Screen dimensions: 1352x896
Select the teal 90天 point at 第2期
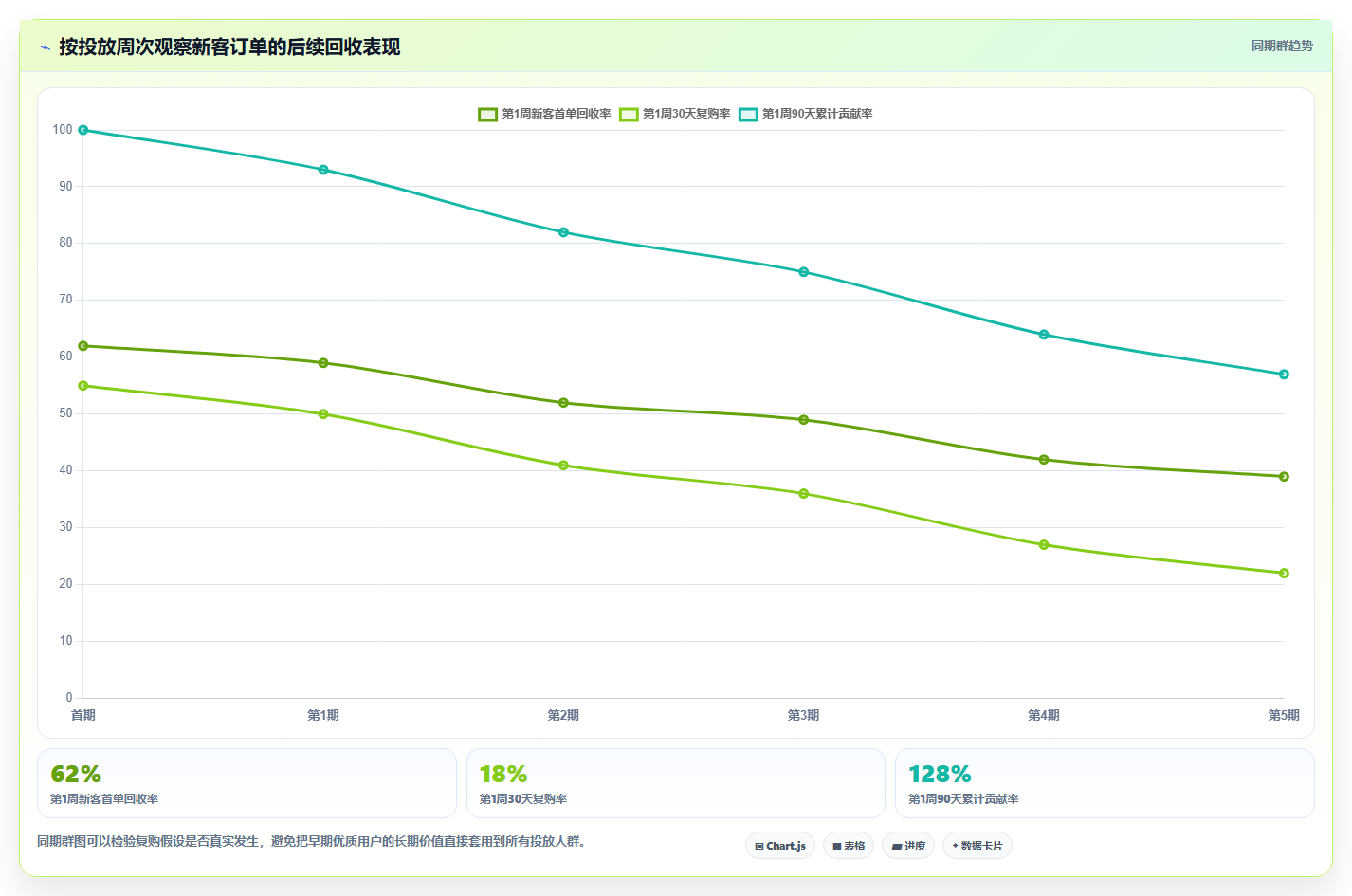563,232
